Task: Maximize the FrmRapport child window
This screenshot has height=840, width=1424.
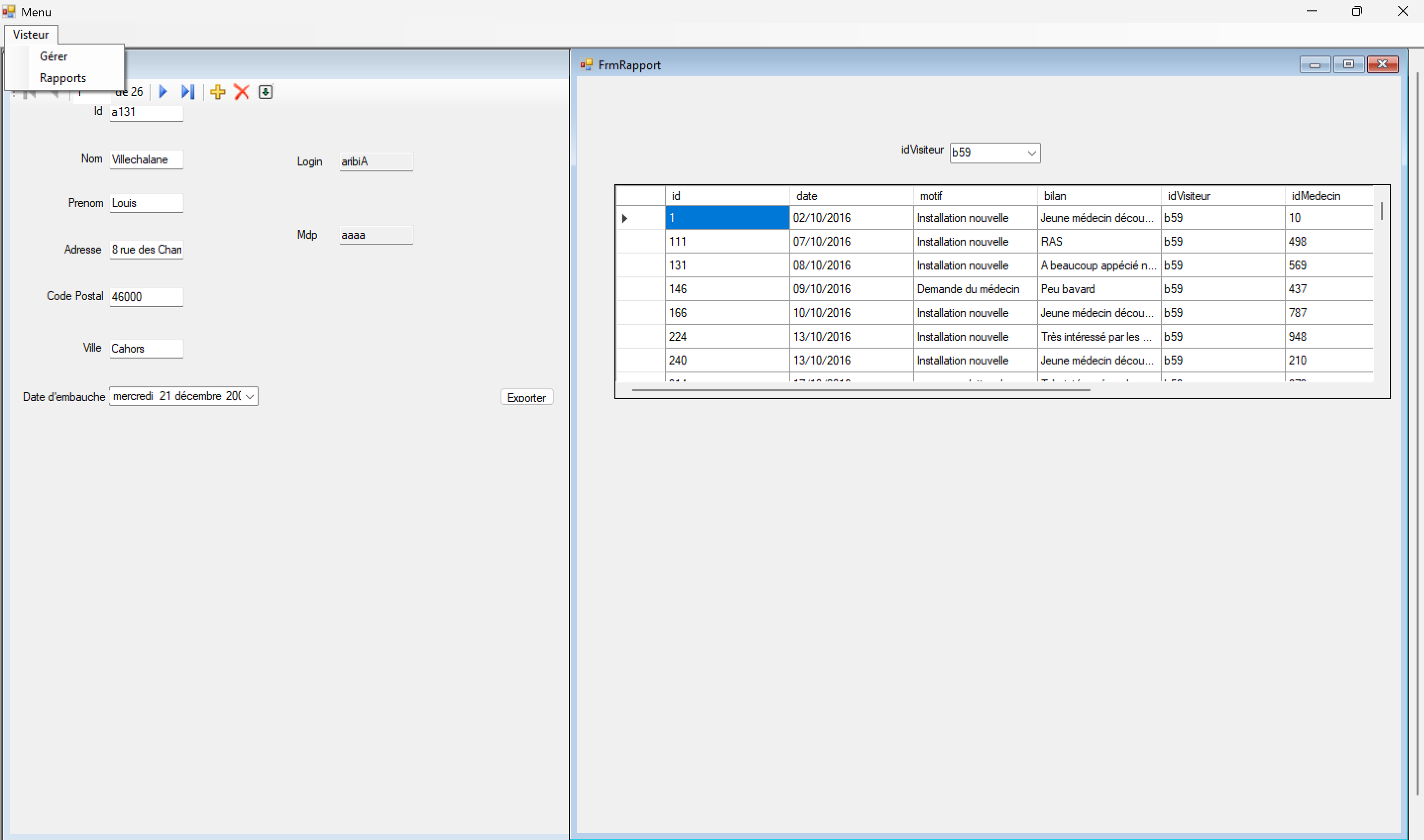Action: click(1348, 64)
